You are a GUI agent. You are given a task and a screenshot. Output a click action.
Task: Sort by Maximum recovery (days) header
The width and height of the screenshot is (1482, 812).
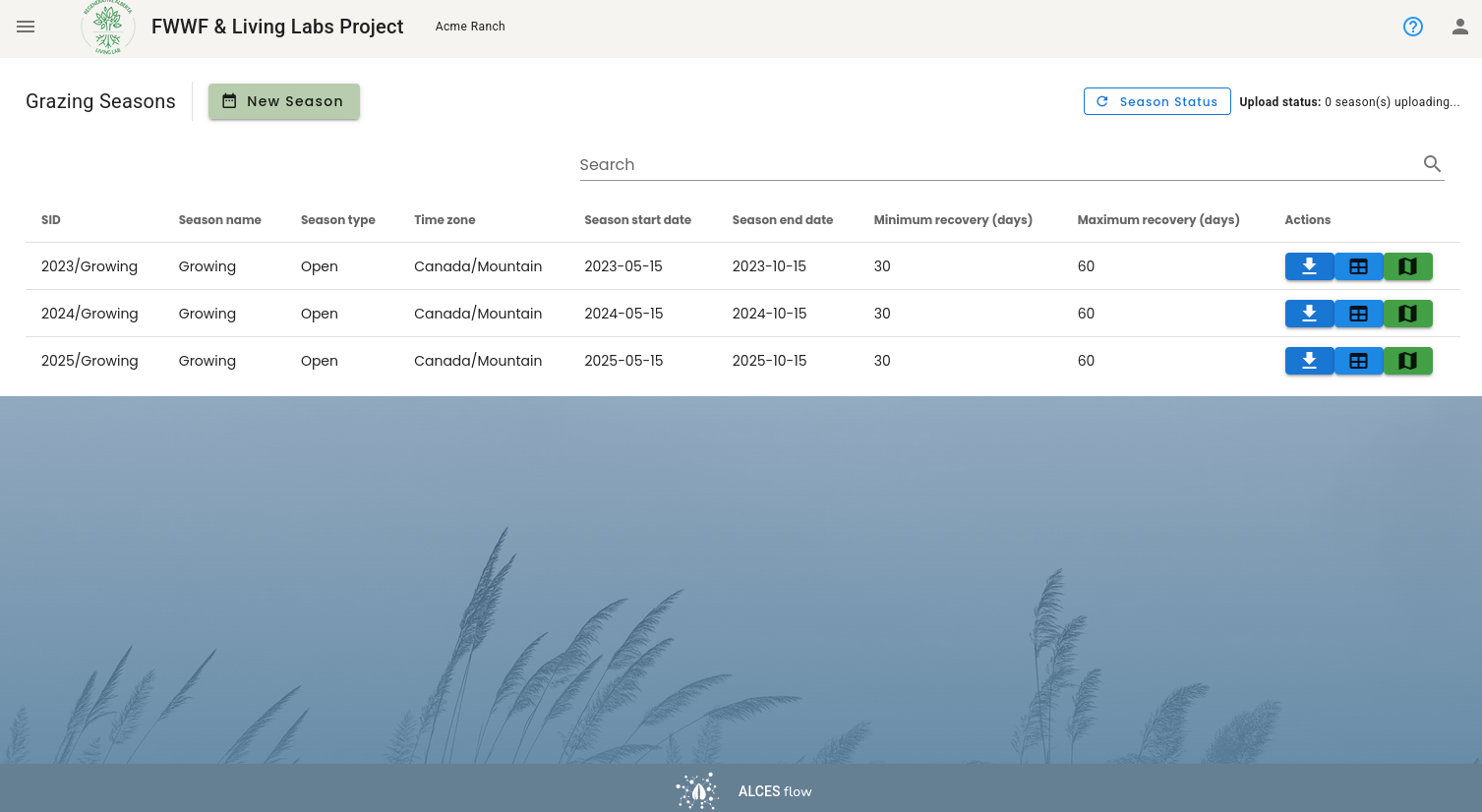(x=1158, y=220)
